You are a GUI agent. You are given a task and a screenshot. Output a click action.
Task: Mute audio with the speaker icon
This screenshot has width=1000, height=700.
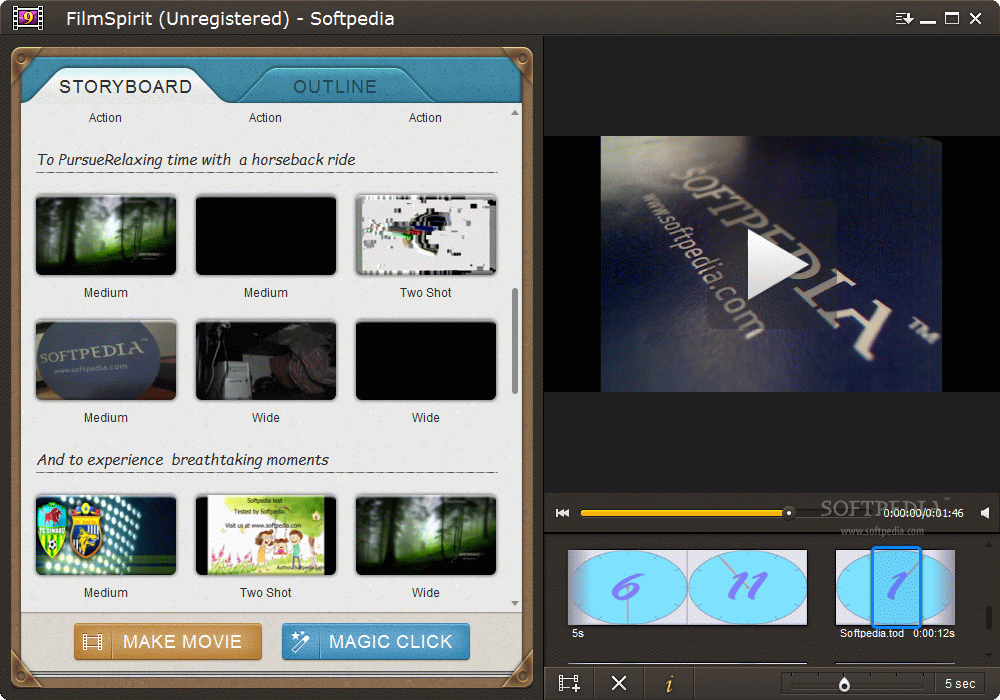point(984,513)
